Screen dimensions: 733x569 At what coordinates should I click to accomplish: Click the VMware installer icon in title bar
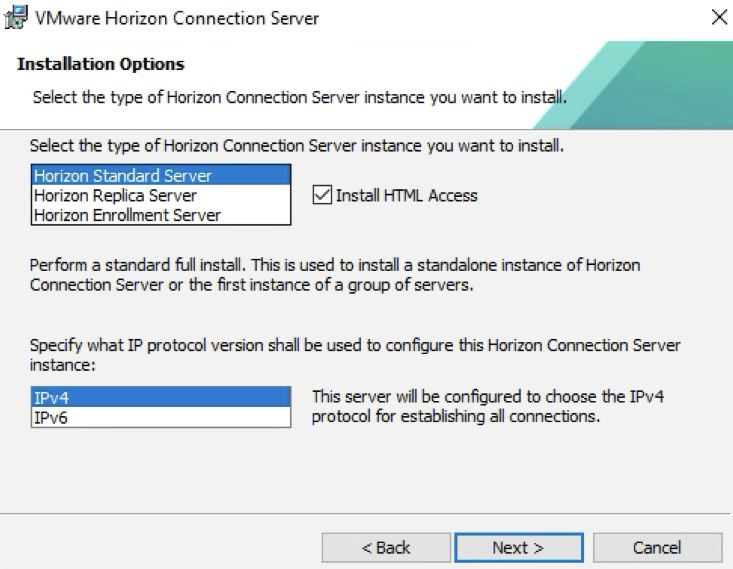tap(17, 18)
